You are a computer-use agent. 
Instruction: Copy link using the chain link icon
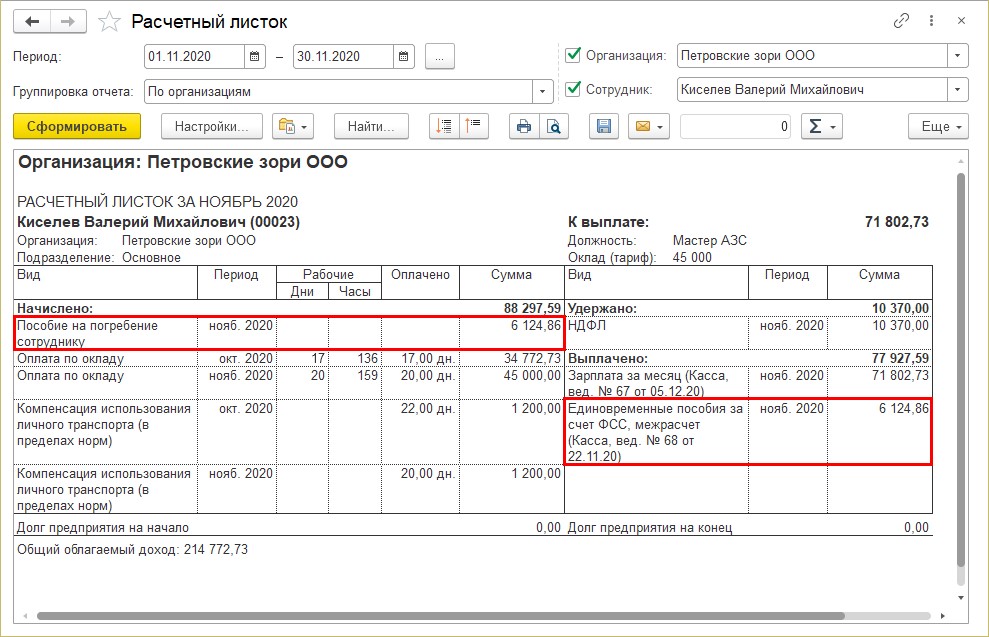(901, 21)
